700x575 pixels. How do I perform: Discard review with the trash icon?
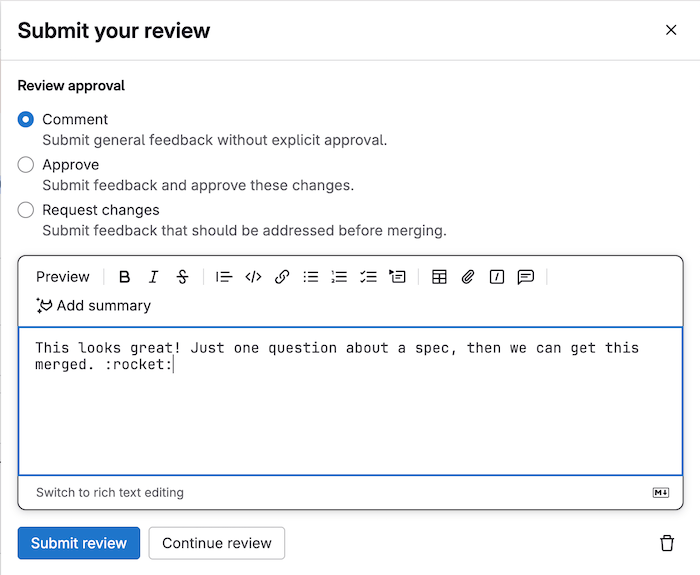point(667,543)
